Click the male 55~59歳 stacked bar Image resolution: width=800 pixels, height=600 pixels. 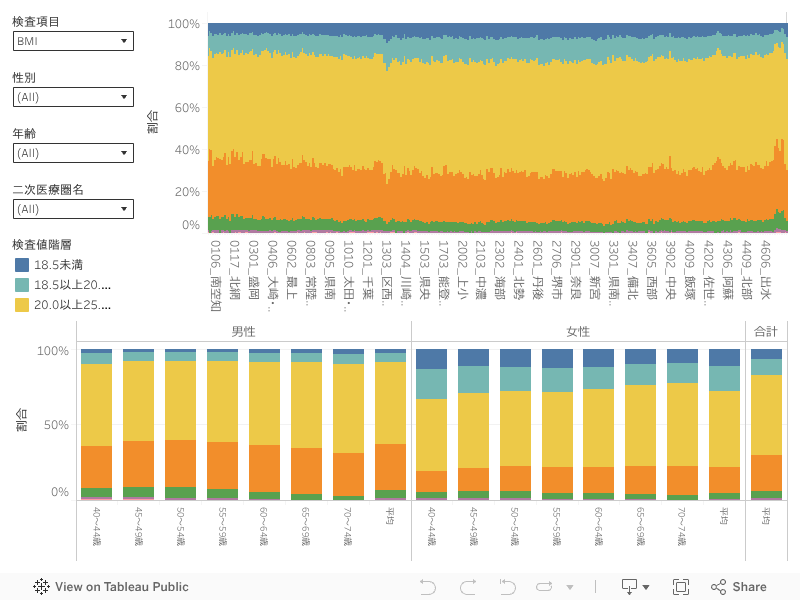tap(222, 424)
